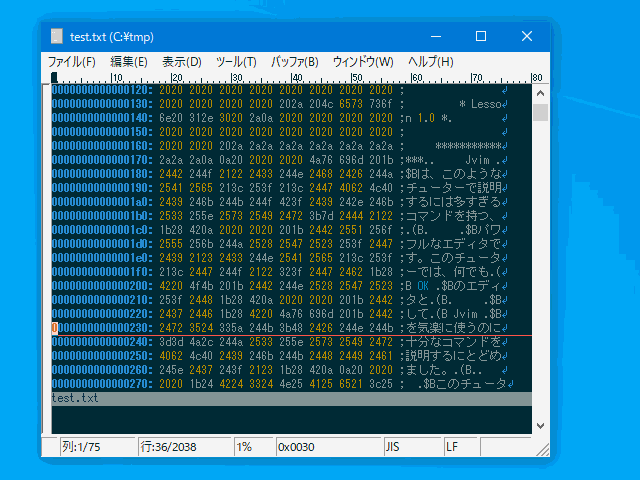Image resolution: width=640 pixels, height=480 pixels.
Task: Click address 0000000000000130:
Action: (102, 104)
